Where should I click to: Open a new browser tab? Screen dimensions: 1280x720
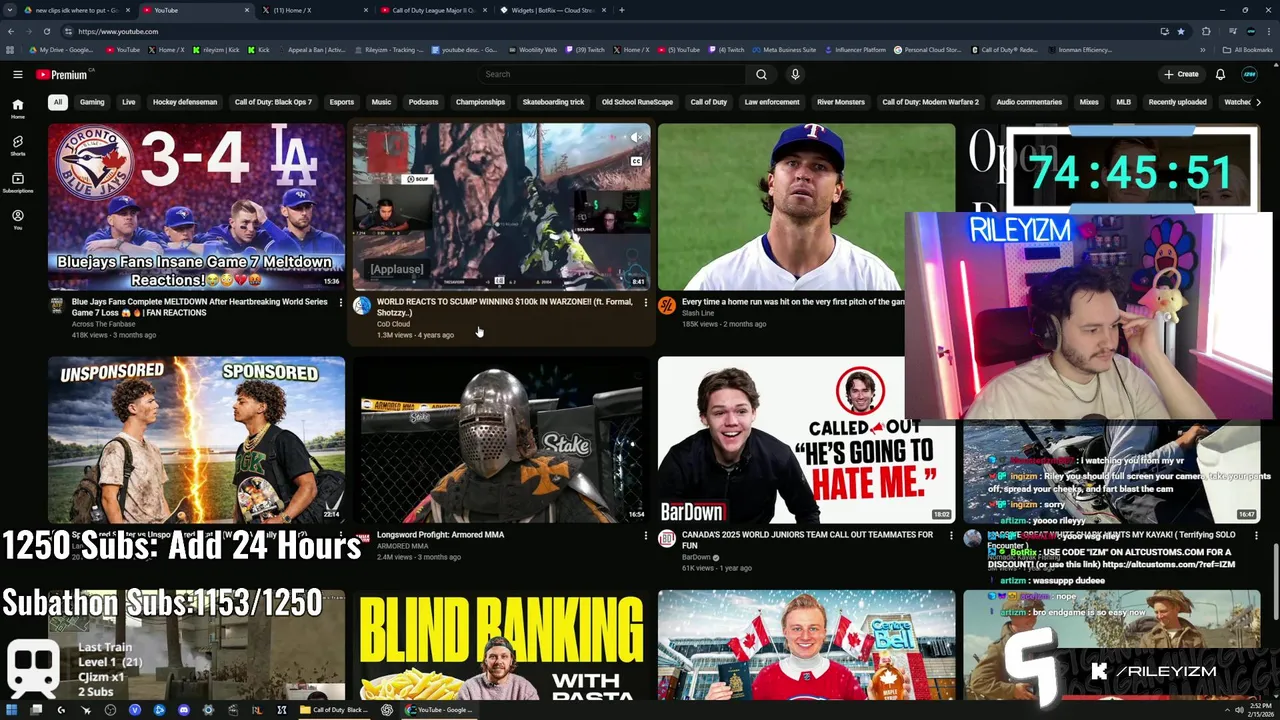tap(622, 10)
